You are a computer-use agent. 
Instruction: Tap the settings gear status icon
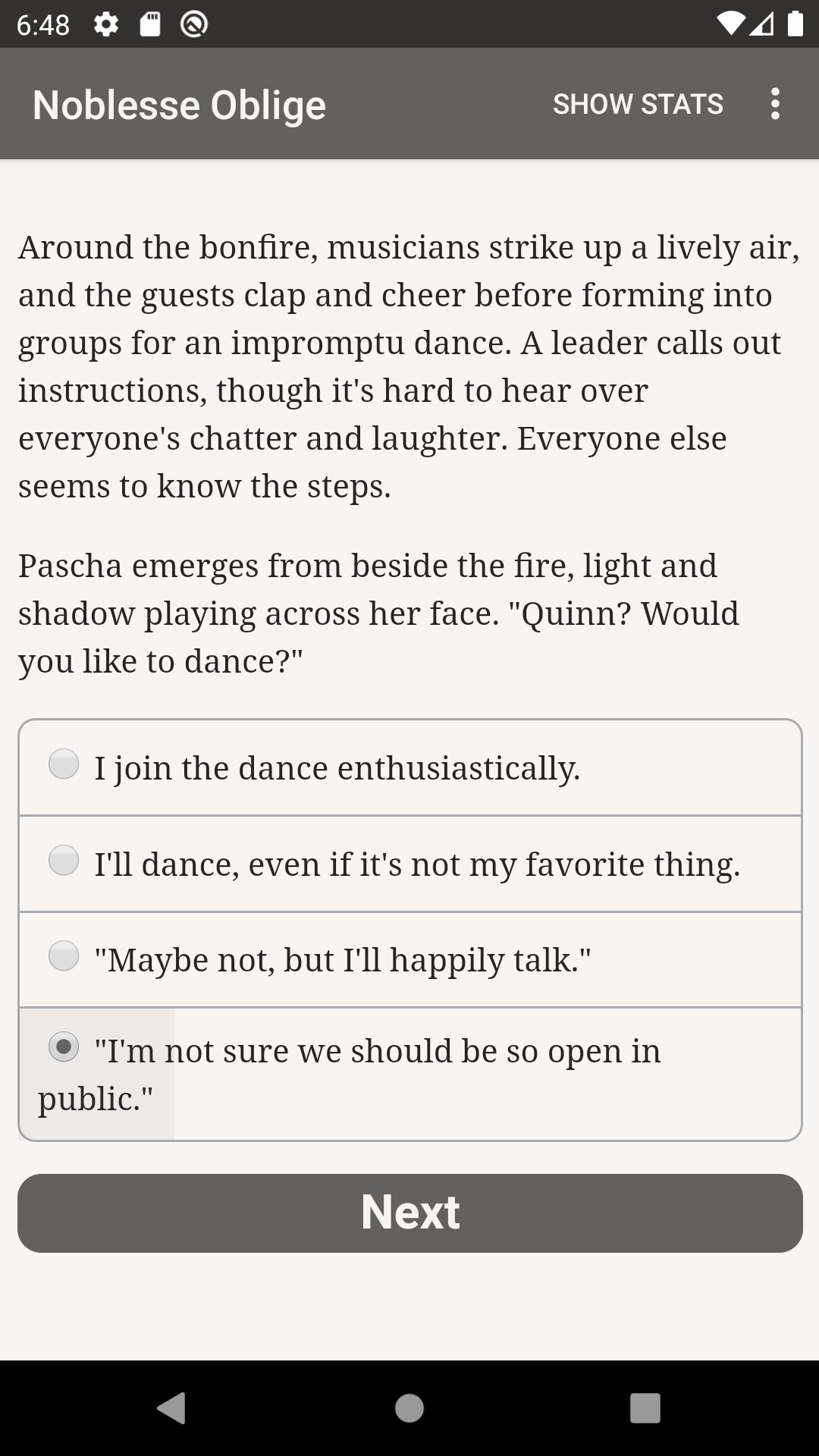coord(106,25)
